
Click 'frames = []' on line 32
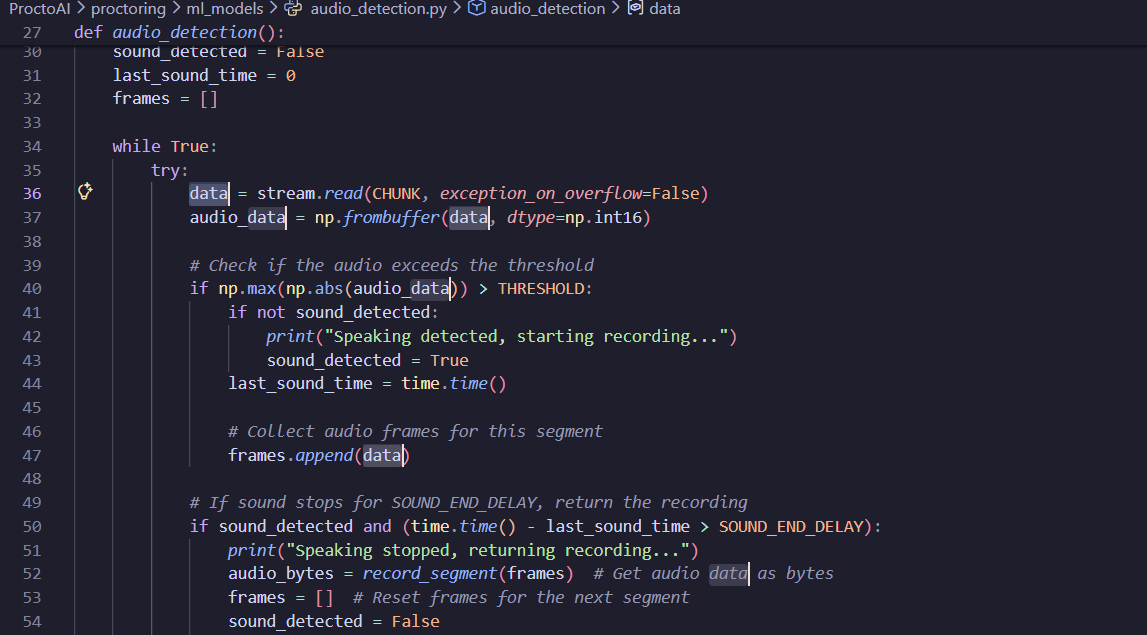[x=165, y=99]
